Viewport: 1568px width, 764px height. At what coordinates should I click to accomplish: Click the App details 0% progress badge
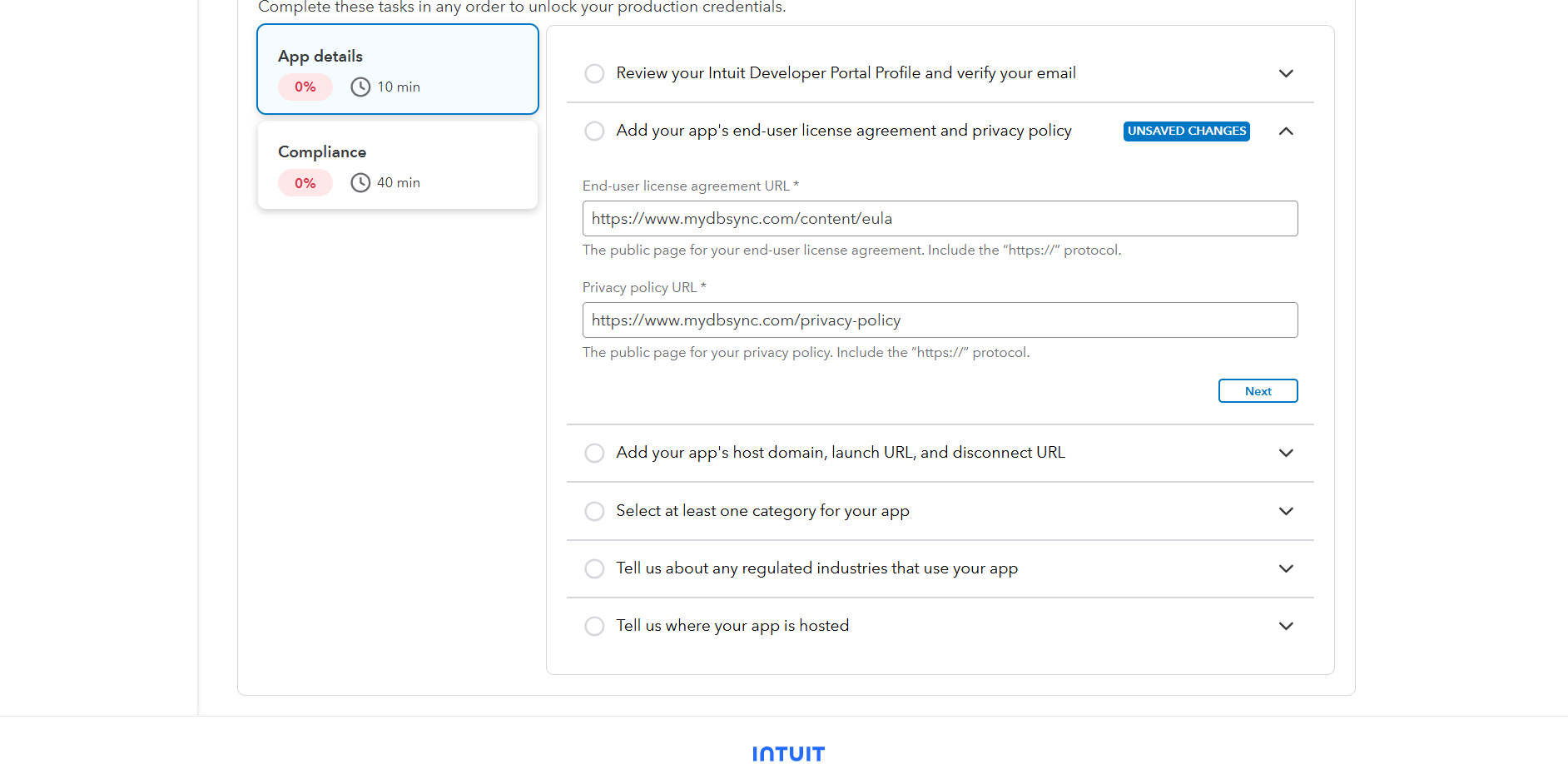pyautogui.click(x=305, y=87)
